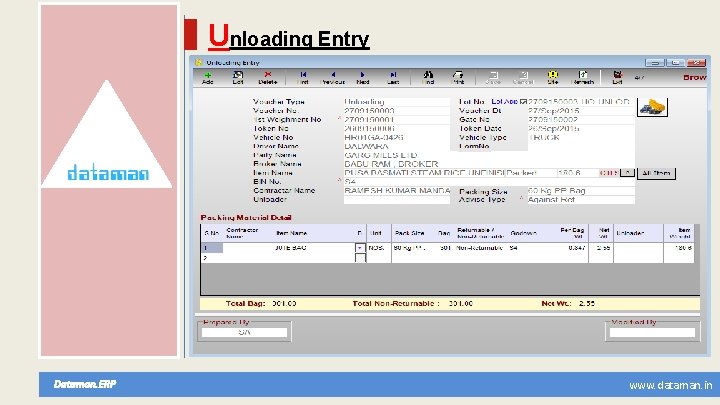The image size is (720, 405).
Task: Click the Vehicle Type TRUCK field
Action: pyautogui.click(x=581, y=137)
